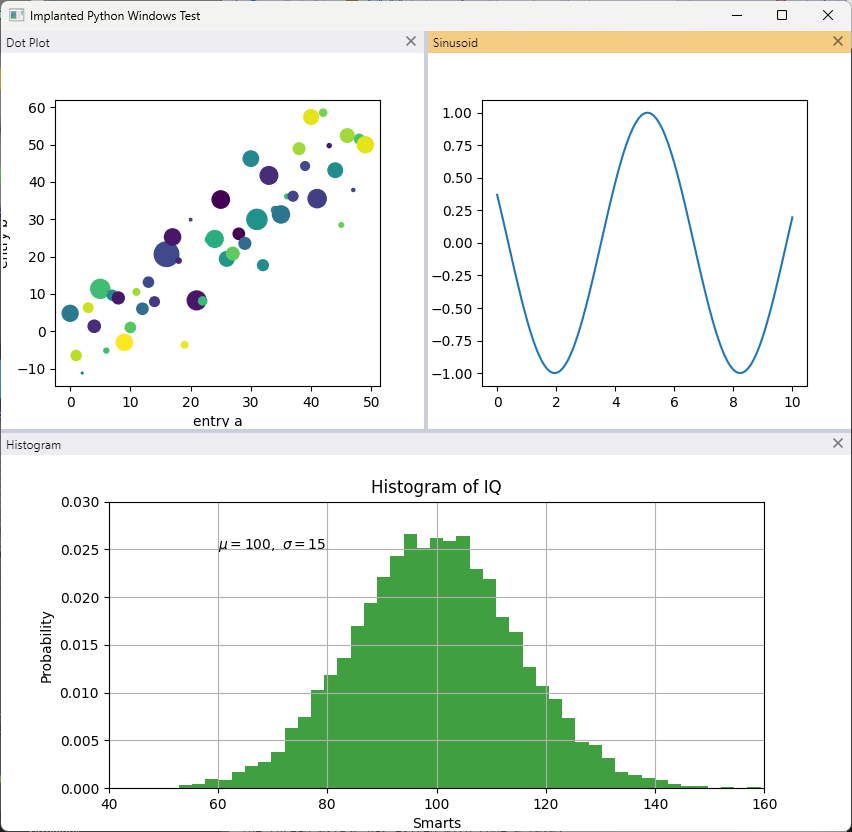Click the "Histogram of IQ" chart title
Image resolution: width=852 pixels, height=832 pixels.
(436, 486)
